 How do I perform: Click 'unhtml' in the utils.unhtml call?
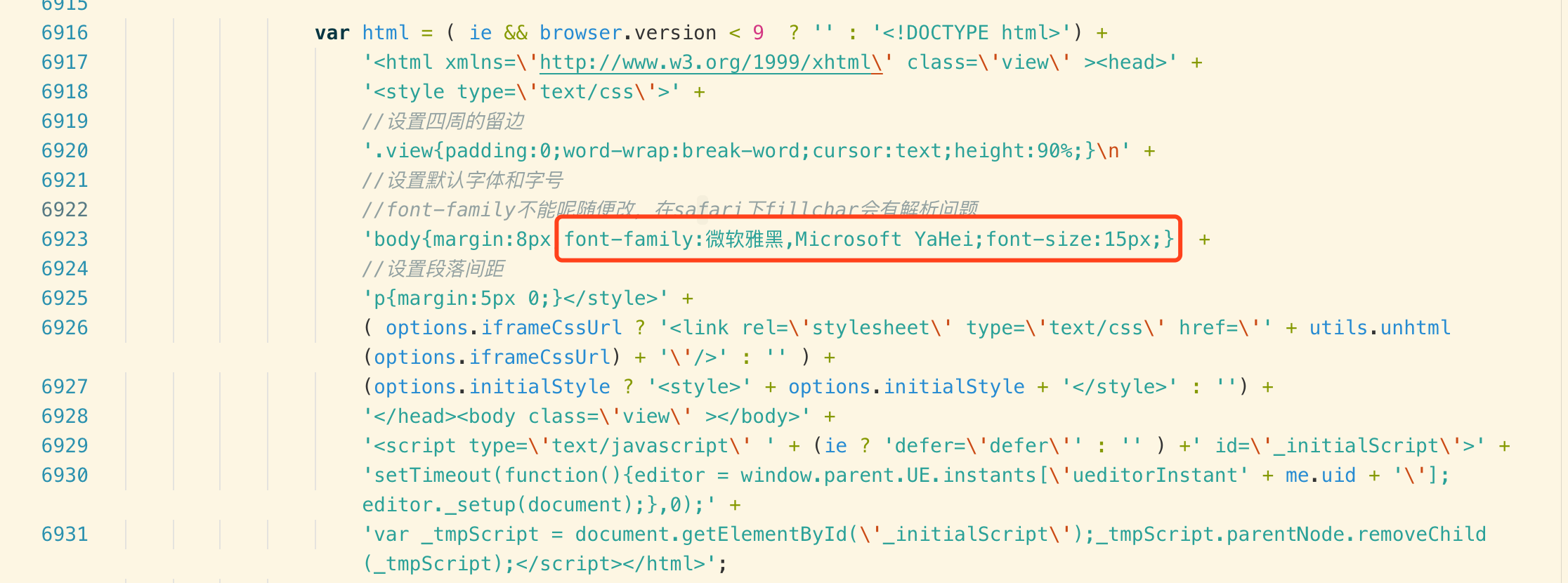point(1416,328)
